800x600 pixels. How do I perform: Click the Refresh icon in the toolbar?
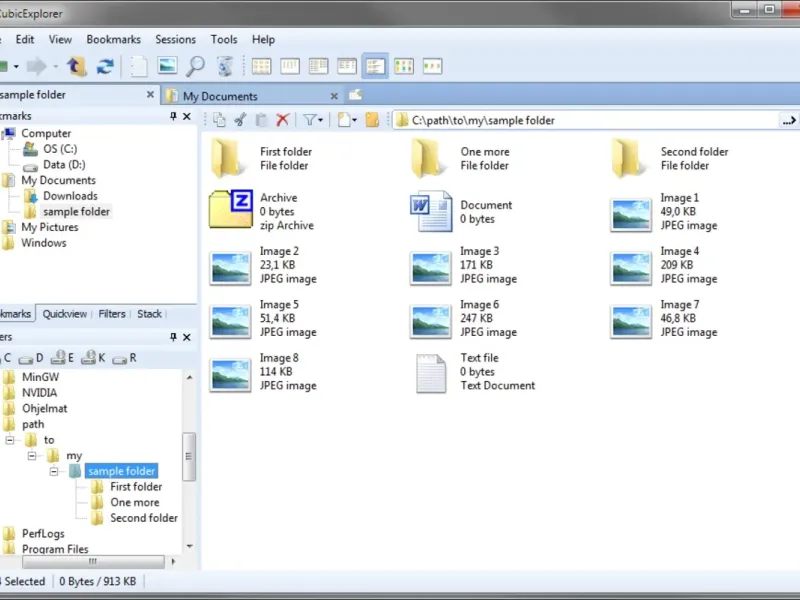[x=104, y=67]
